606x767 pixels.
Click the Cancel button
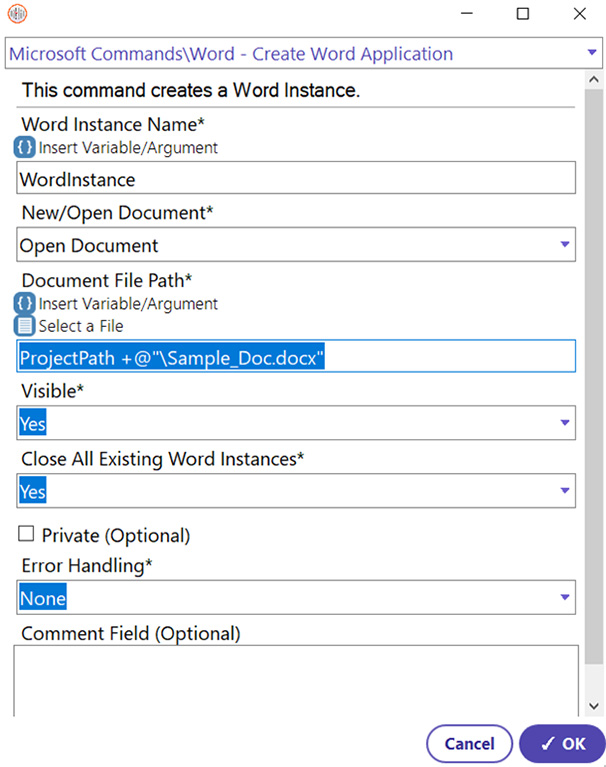pyautogui.click(x=470, y=744)
